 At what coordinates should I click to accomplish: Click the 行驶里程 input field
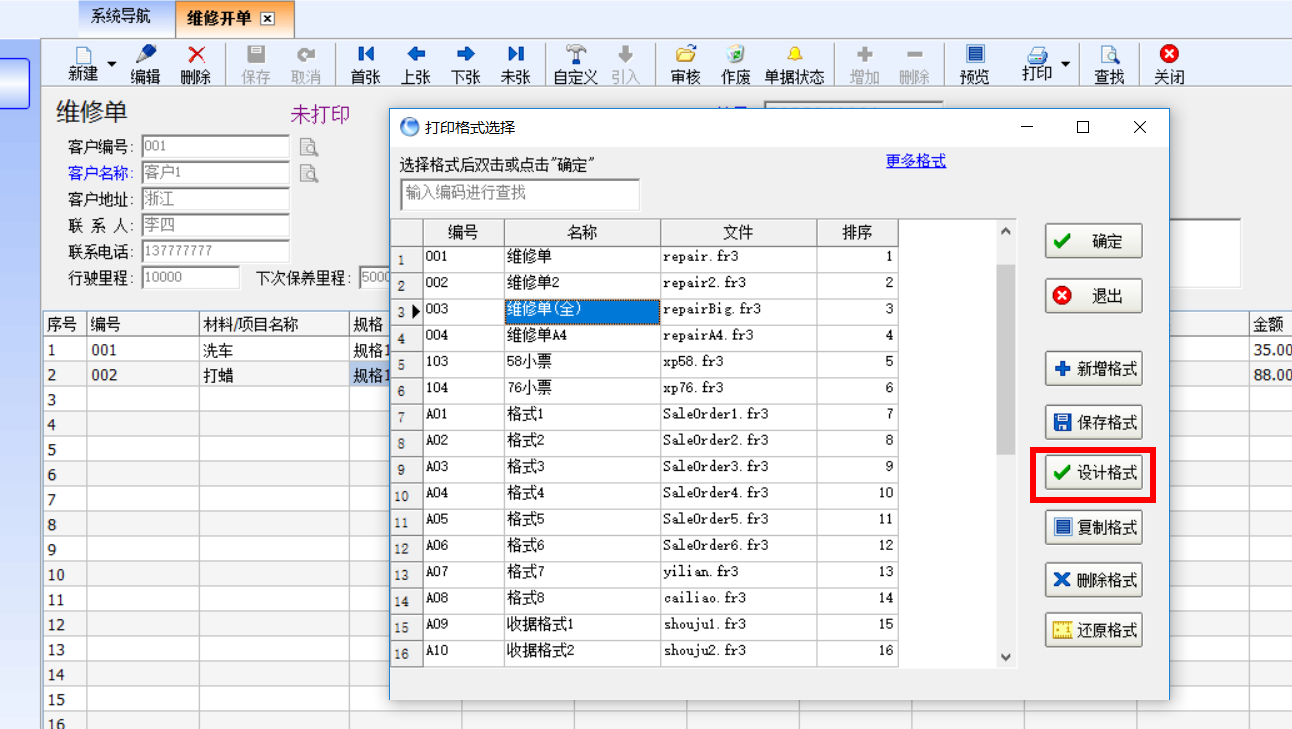191,277
